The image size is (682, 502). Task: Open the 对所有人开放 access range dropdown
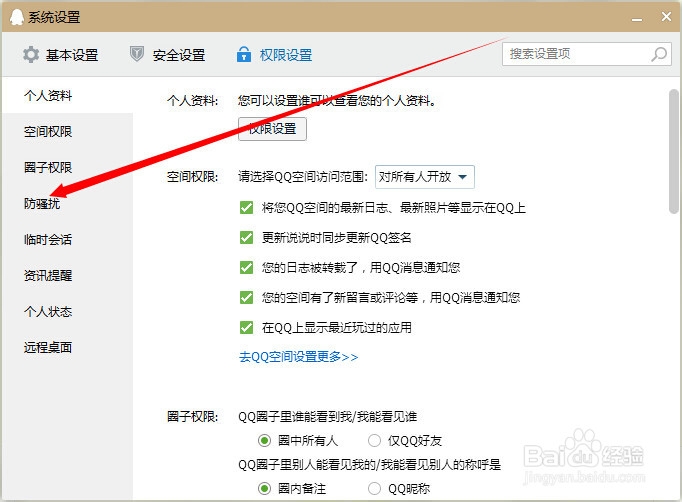tap(425, 177)
